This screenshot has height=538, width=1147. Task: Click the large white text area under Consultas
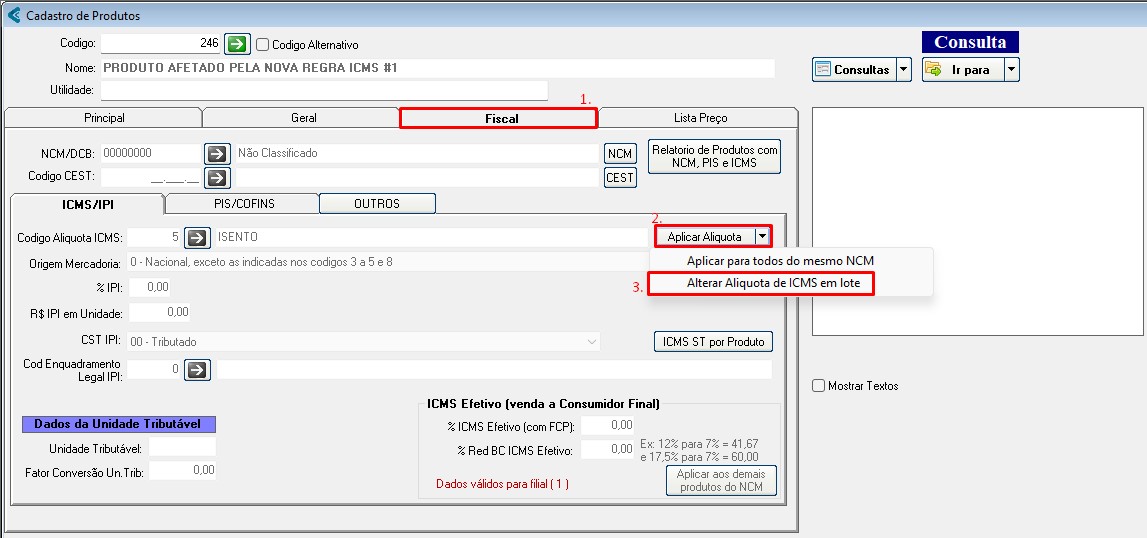[977, 222]
